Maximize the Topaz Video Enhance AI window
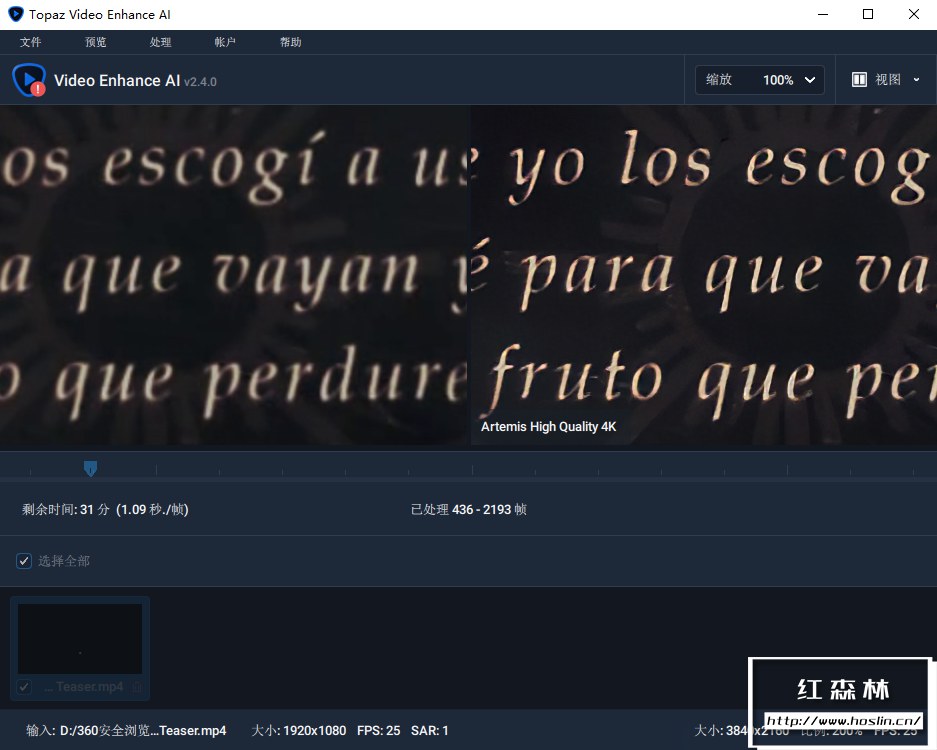Viewport: 937px width, 750px height. tap(868, 14)
